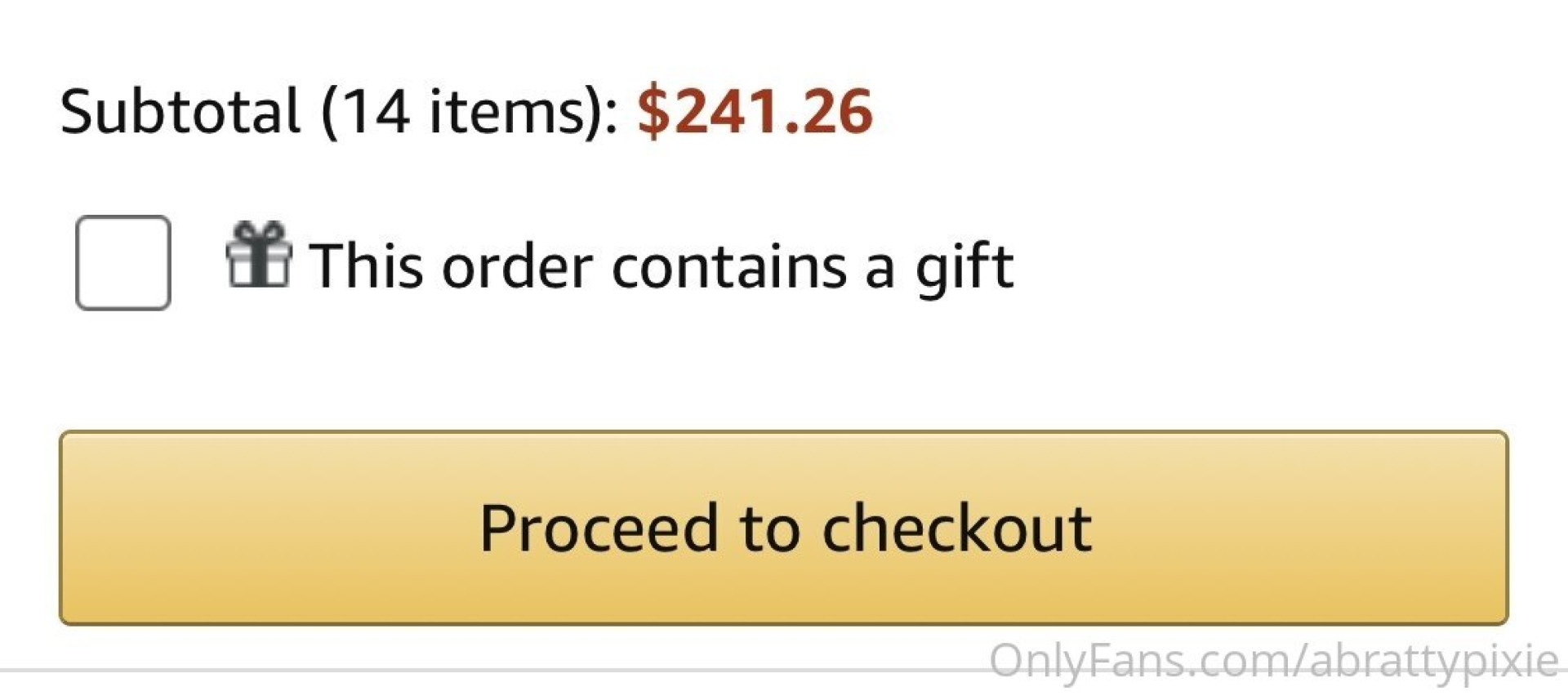Click the word "gift" in the label
Viewport: 1568px width, 696px height.
tap(964, 266)
